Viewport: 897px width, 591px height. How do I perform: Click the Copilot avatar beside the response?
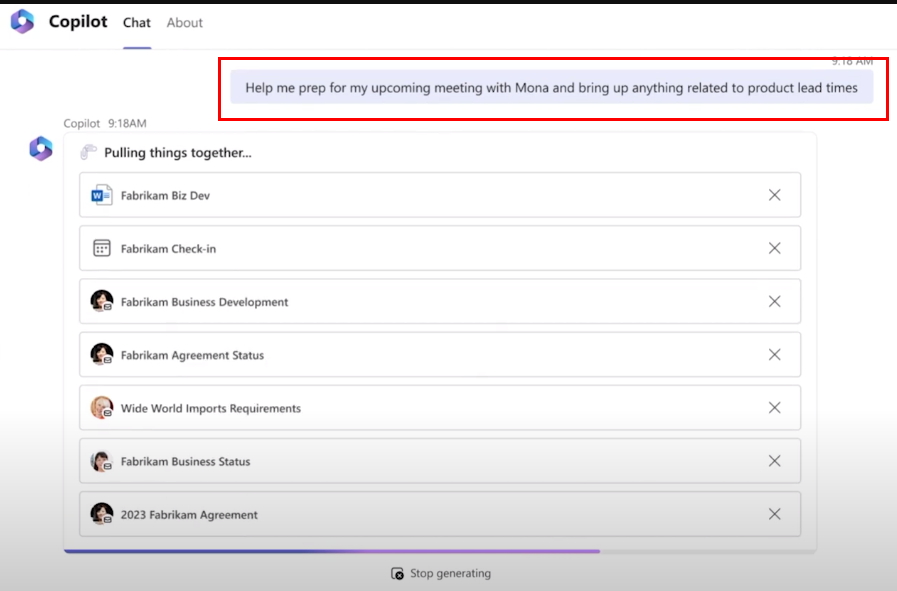[41, 149]
